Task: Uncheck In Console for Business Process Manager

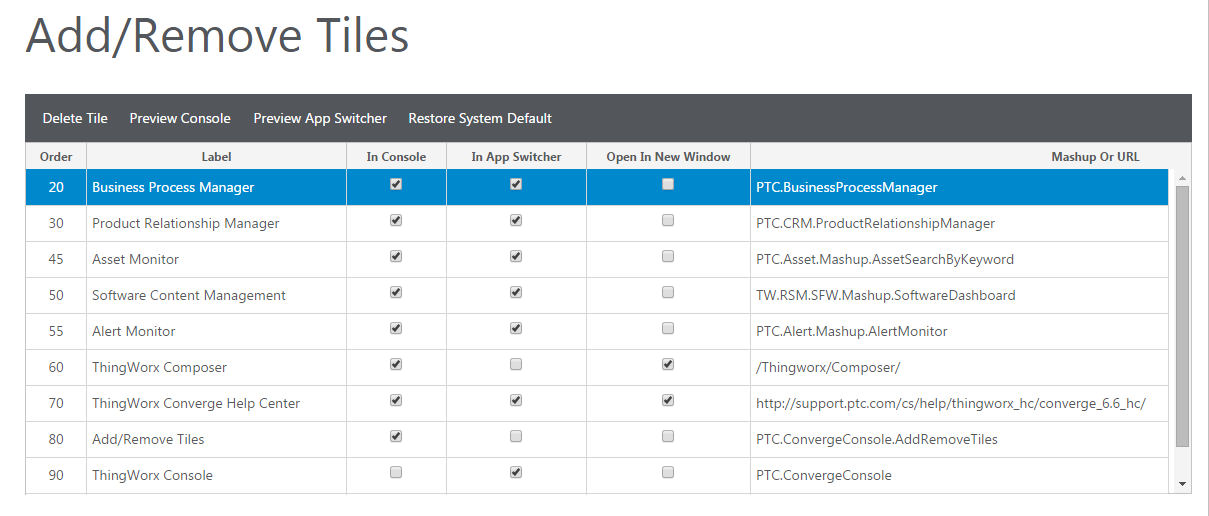Action: tap(396, 184)
